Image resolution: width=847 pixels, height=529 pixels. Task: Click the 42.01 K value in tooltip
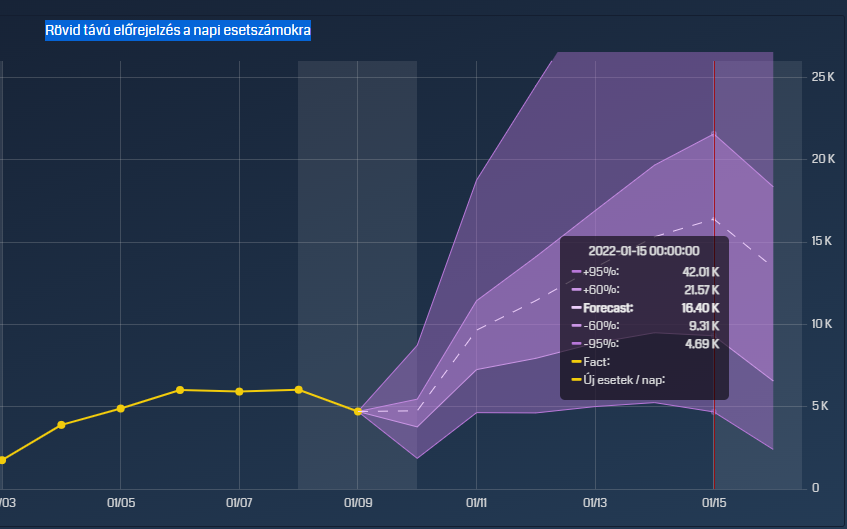pos(699,271)
